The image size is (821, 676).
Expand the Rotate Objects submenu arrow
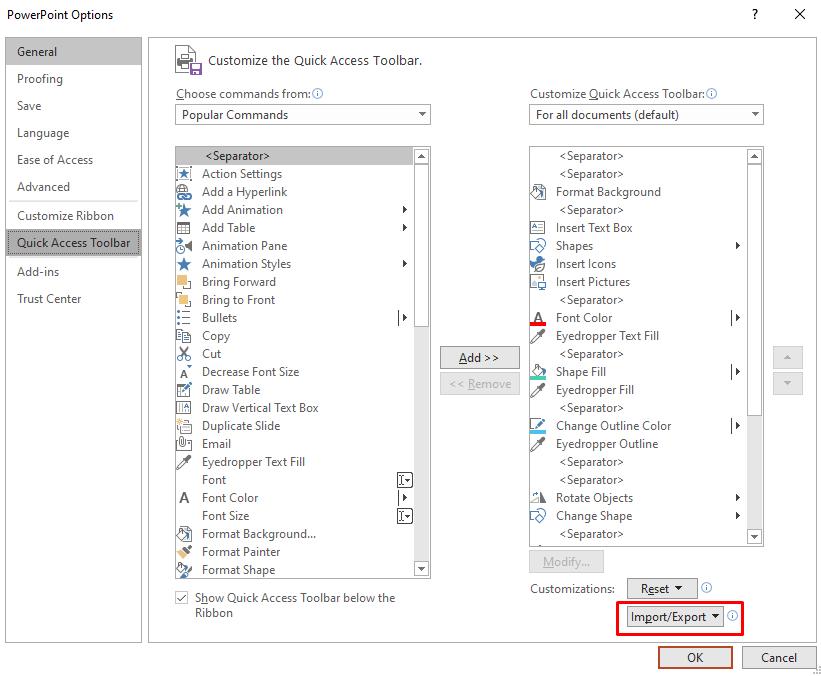tap(737, 497)
